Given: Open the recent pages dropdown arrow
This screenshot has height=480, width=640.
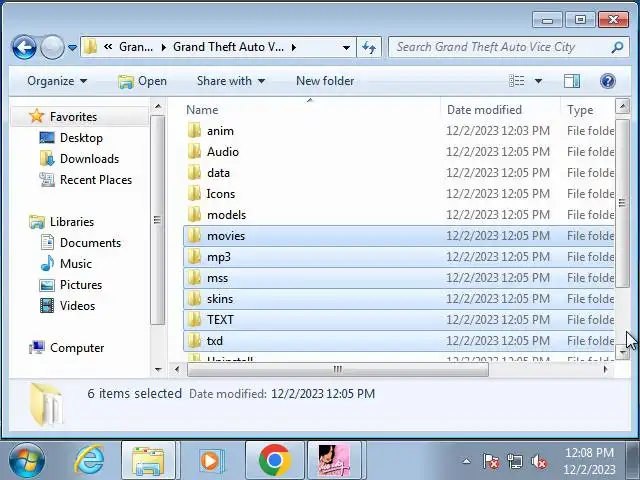Looking at the screenshot, I should pos(72,48).
